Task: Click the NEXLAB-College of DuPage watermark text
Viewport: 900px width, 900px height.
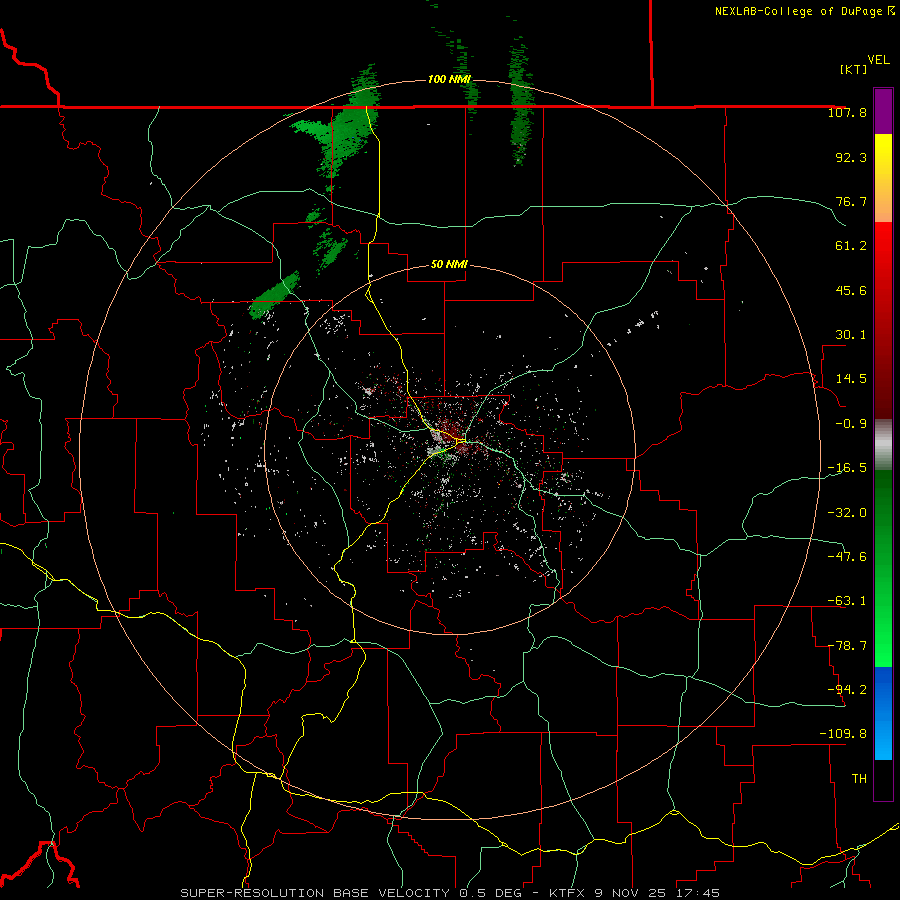Action: click(804, 11)
